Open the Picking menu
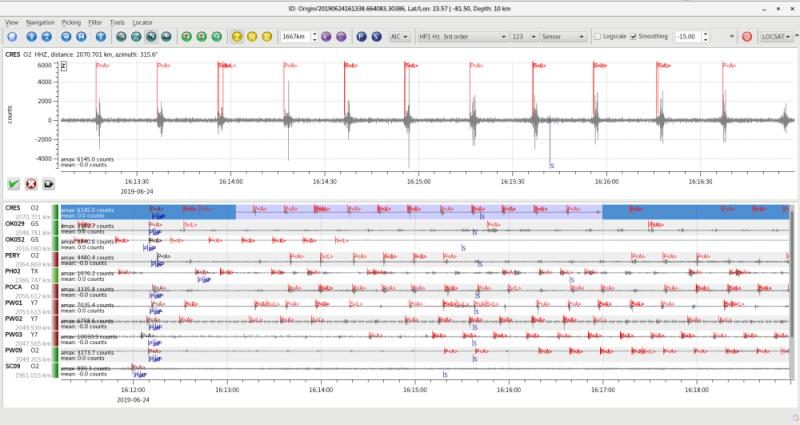Viewport: 800px width, 425px height. pos(71,22)
